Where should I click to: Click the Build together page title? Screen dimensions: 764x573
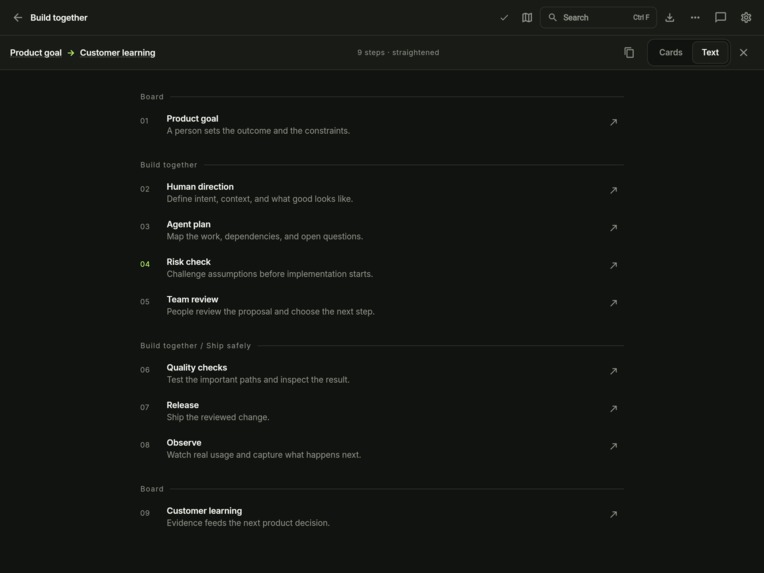point(59,18)
